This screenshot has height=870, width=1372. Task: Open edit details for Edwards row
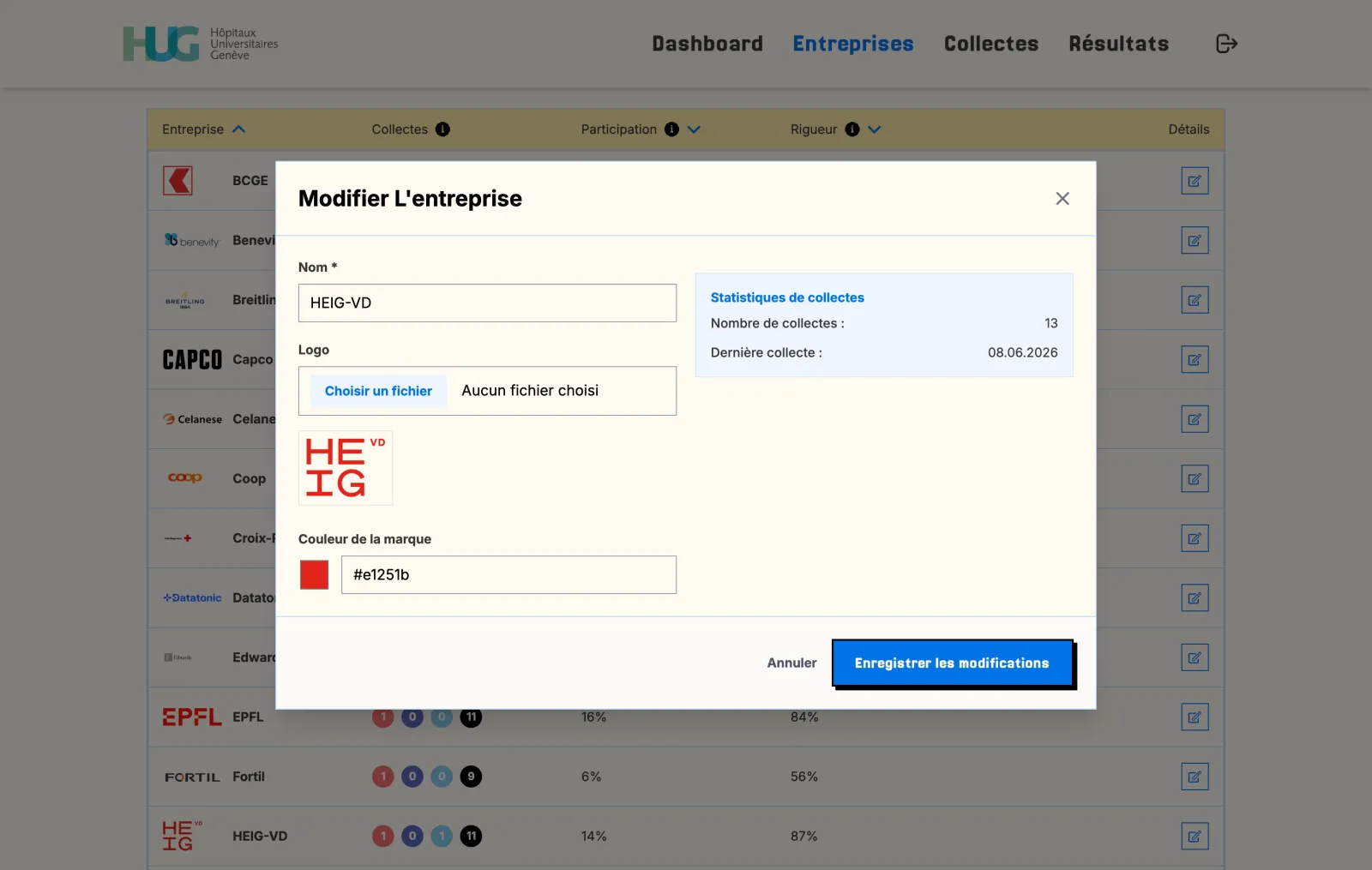coord(1194,657)
